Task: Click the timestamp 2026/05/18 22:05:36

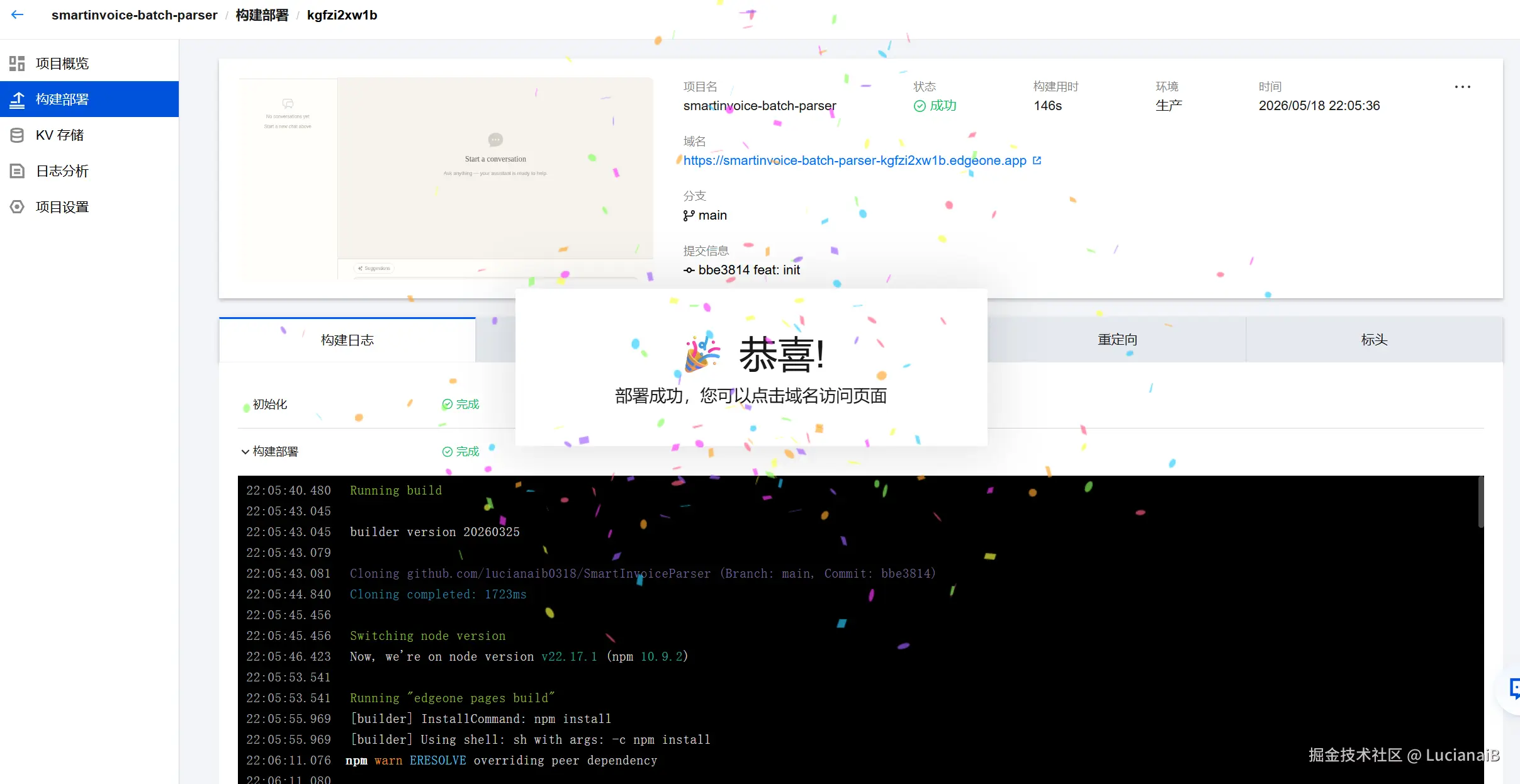Action: [x=1319, y=106]
